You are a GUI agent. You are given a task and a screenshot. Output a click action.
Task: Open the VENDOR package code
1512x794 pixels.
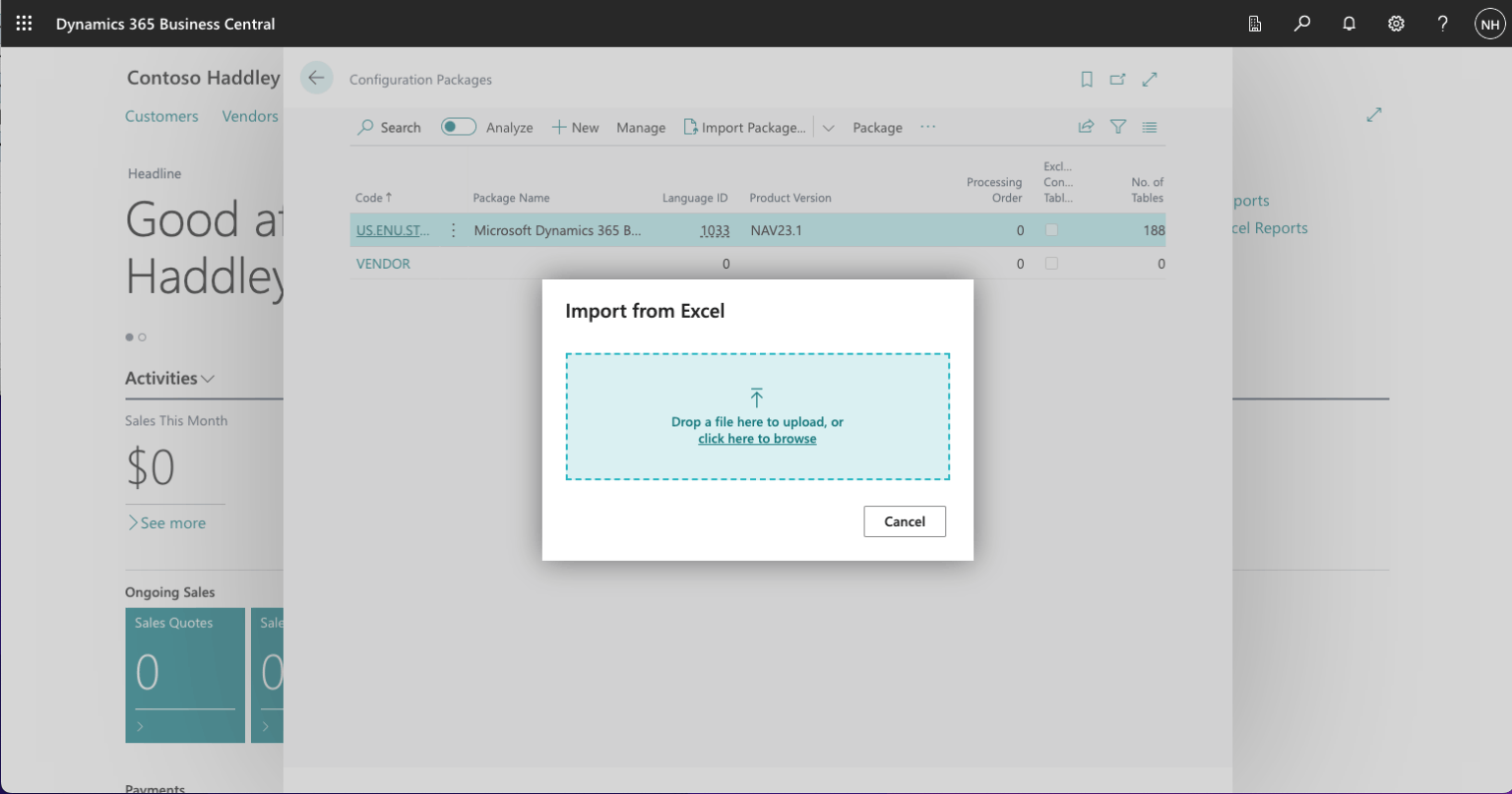[x=383, y=264]
